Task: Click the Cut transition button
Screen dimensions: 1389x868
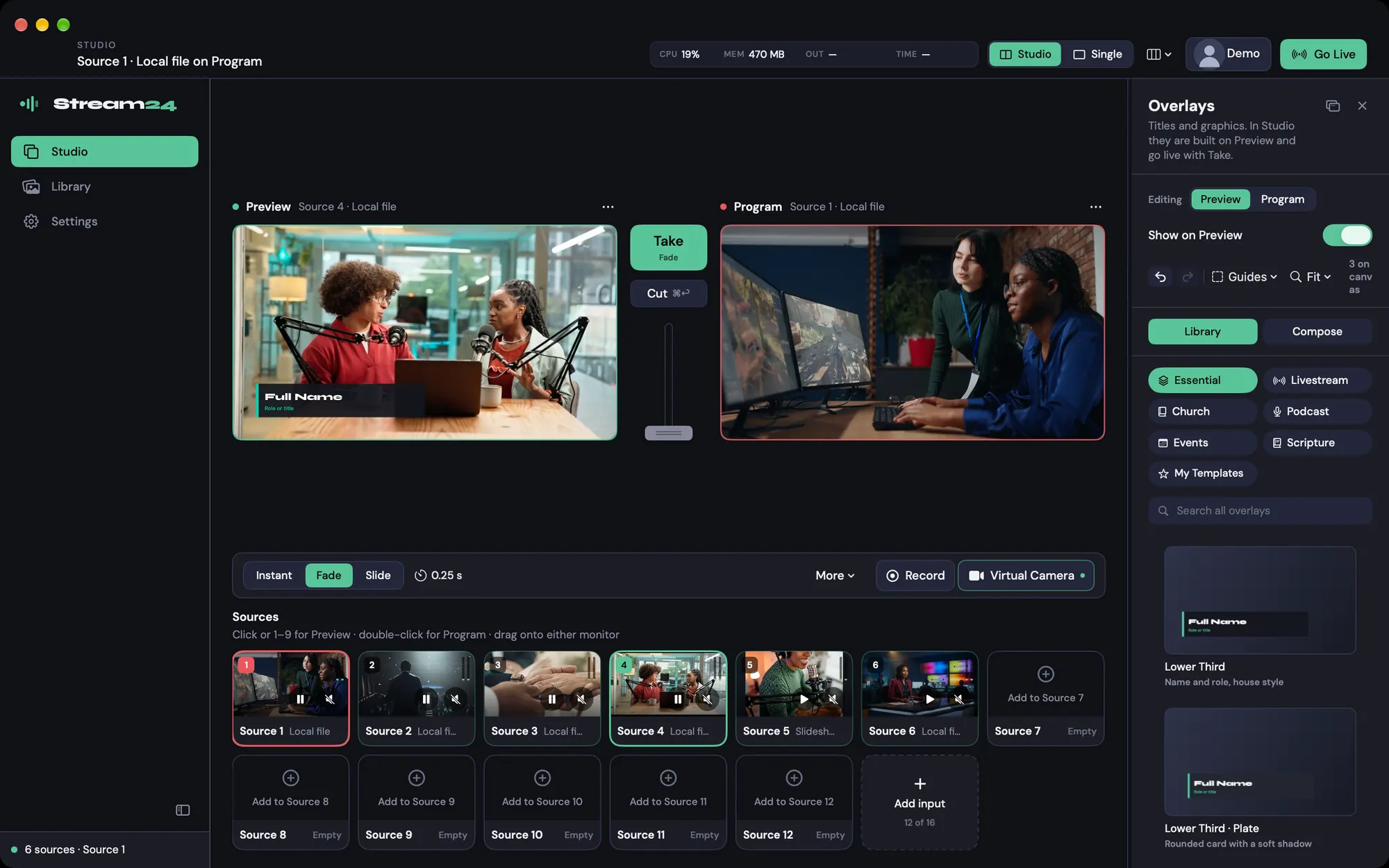Action: pyautogui.click(x=668, y=293)
